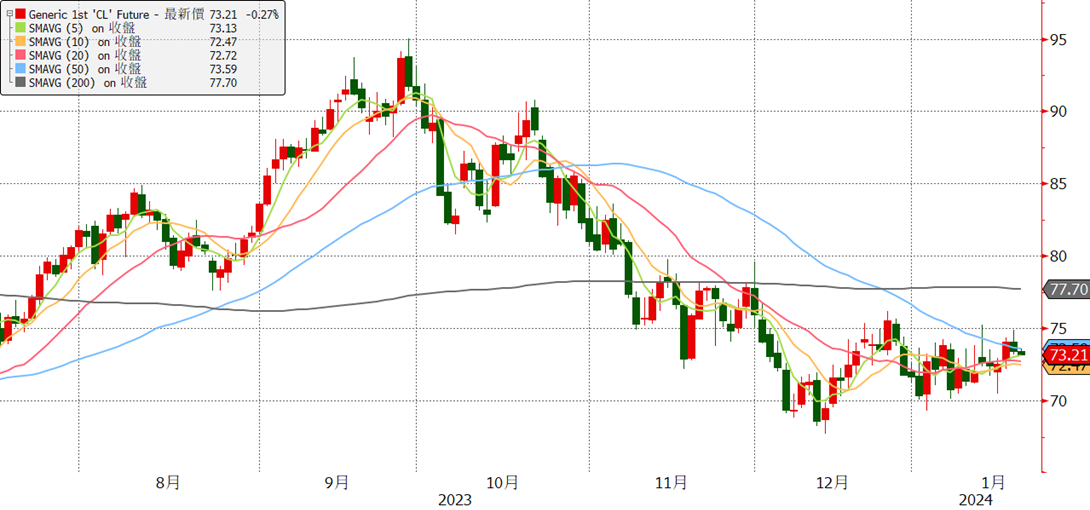Screen dimensions: 1090x510
Task: Click the 80 price axis label
Action: point(1059,256)
